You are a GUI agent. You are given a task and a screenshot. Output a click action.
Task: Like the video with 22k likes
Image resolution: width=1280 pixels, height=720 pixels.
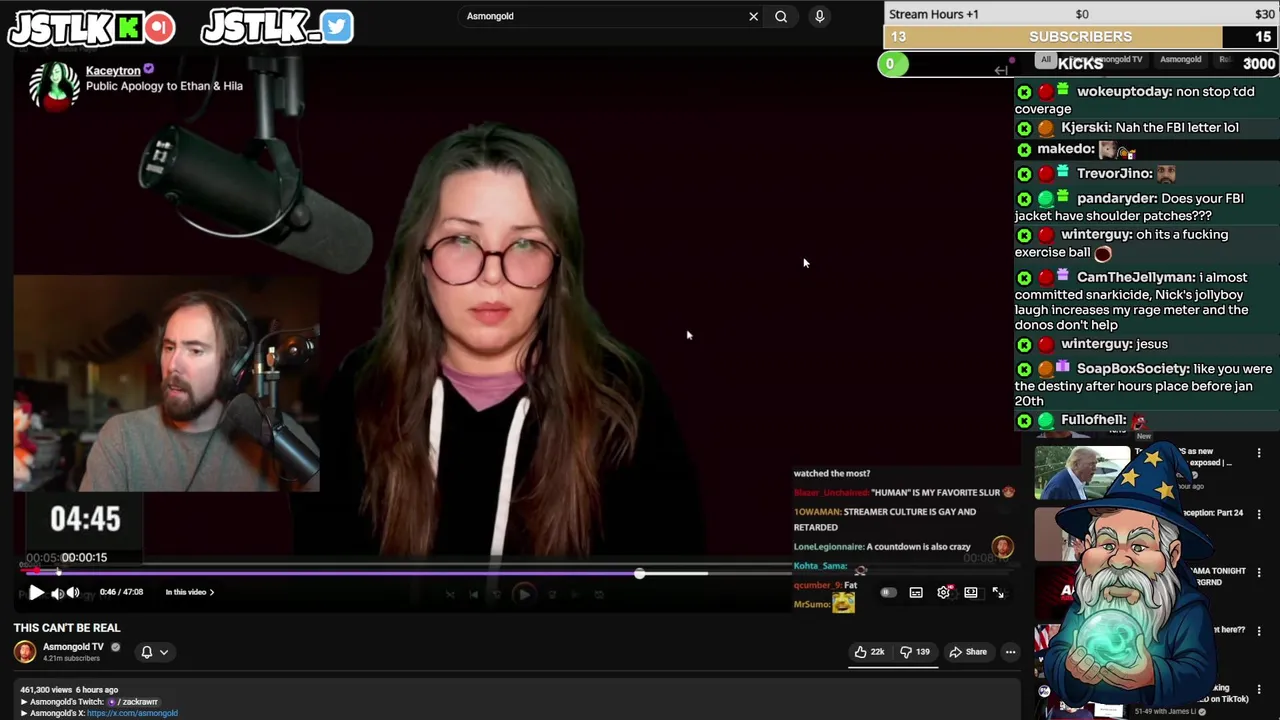pos(869,652)
